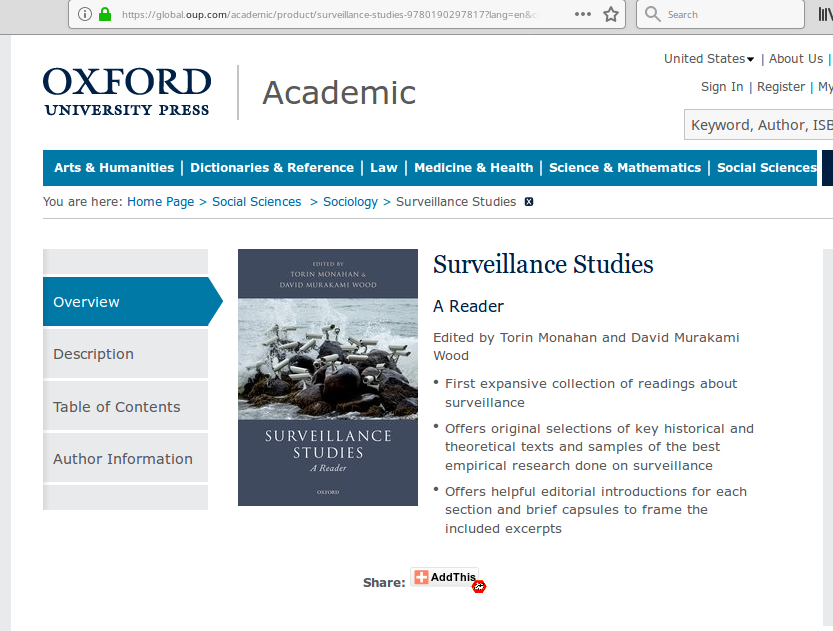Go to Home Page breadcrumb link

click(x=160, y=202)
